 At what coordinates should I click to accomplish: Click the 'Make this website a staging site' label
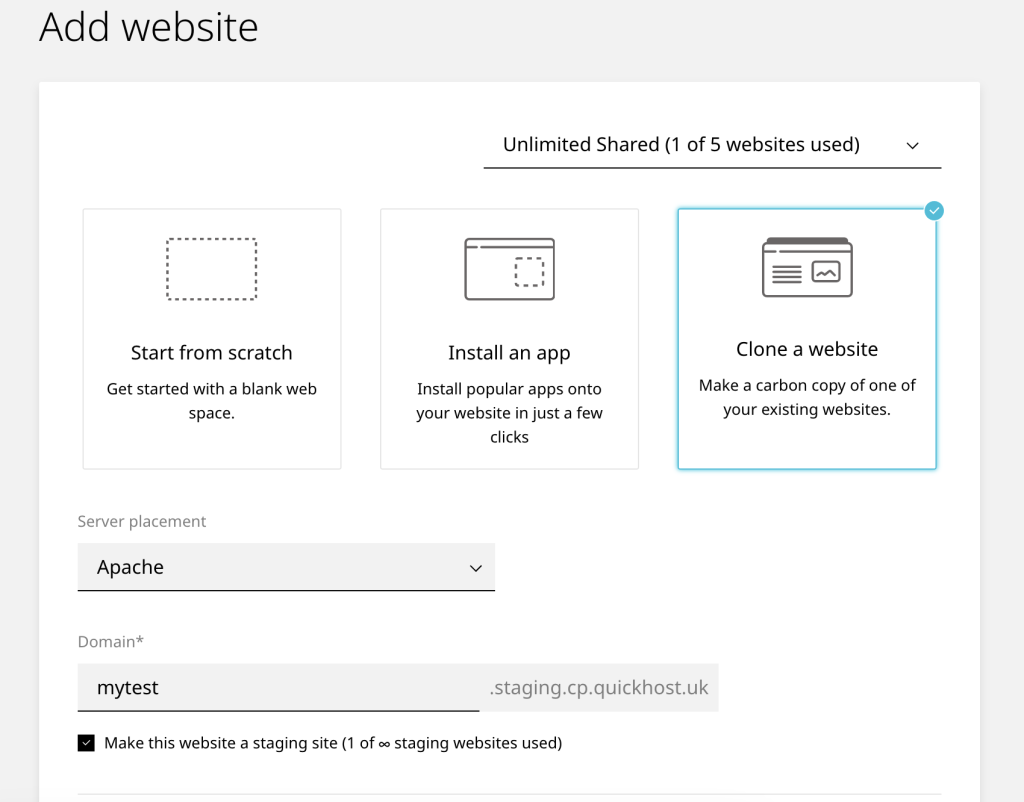coord(333,743)
